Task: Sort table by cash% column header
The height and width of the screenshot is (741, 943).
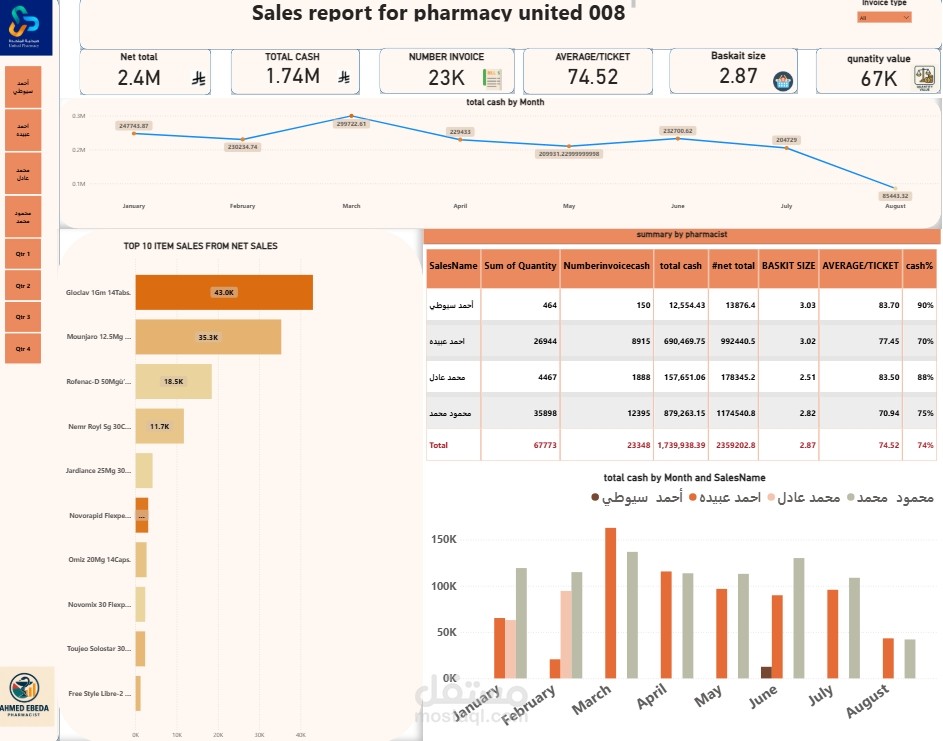Action: pyautogui.click(x=919, y=266)
